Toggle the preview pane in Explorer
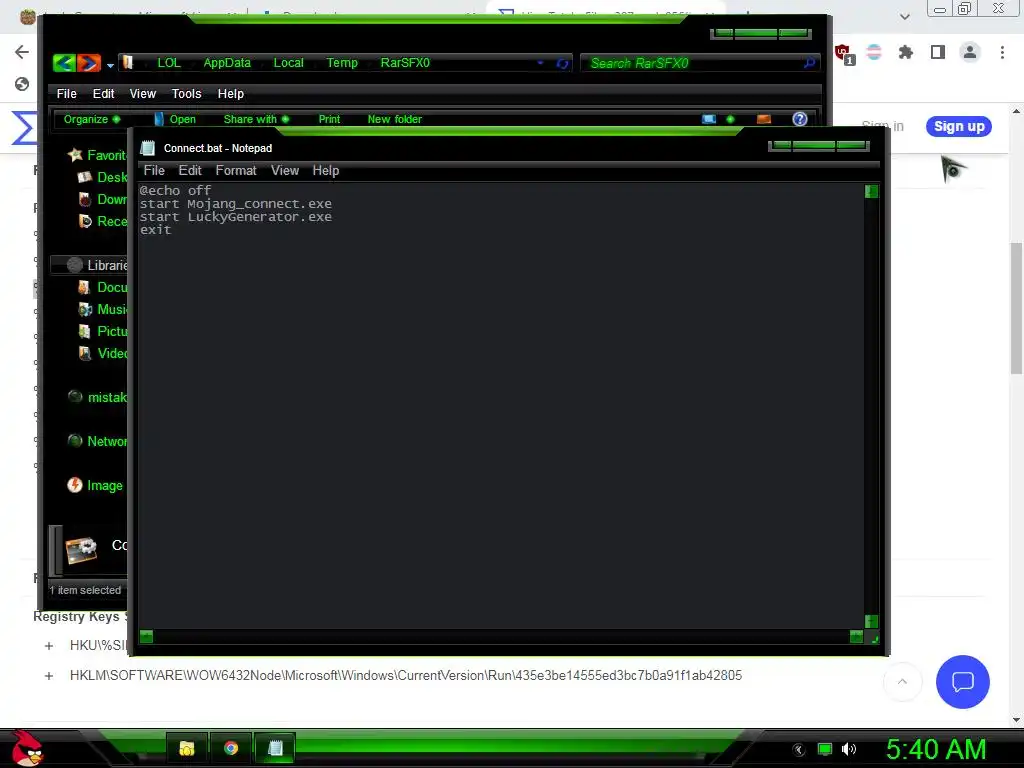The width and height of the screenshot is (1024, 768). [x=763, y=119]
